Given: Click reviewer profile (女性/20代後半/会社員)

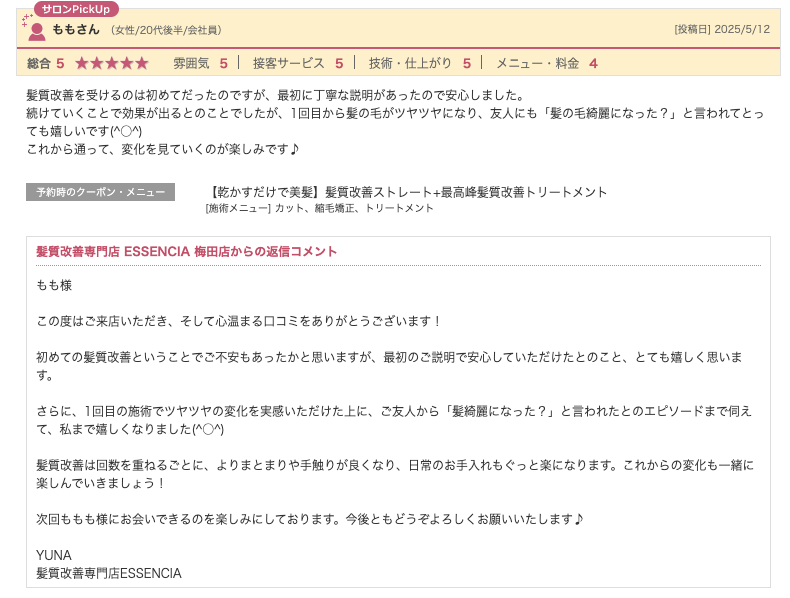Looking at the screenshot, I should point(166,30).
